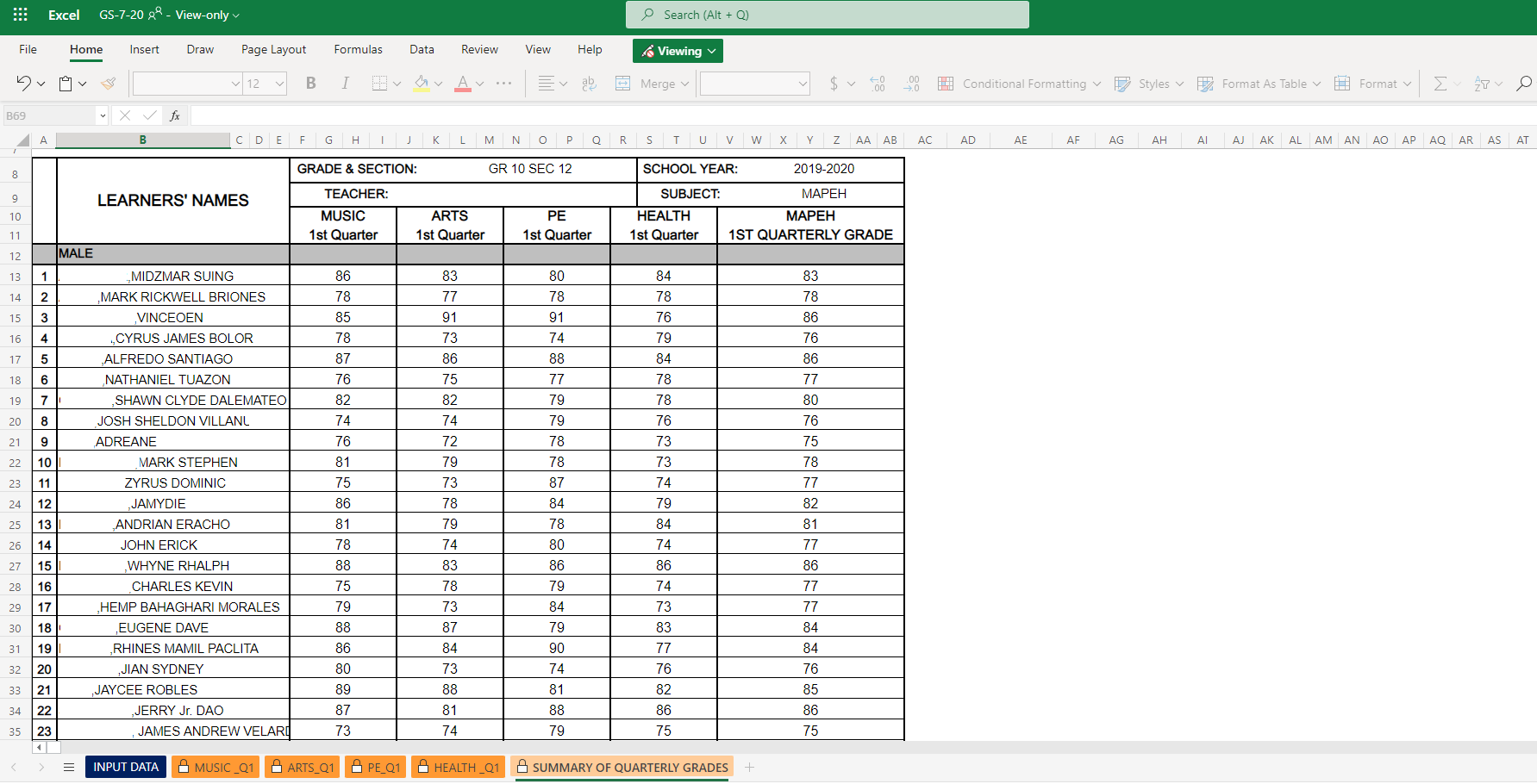
Task: Toggle Bold formatting
Action: click(311, 84)
